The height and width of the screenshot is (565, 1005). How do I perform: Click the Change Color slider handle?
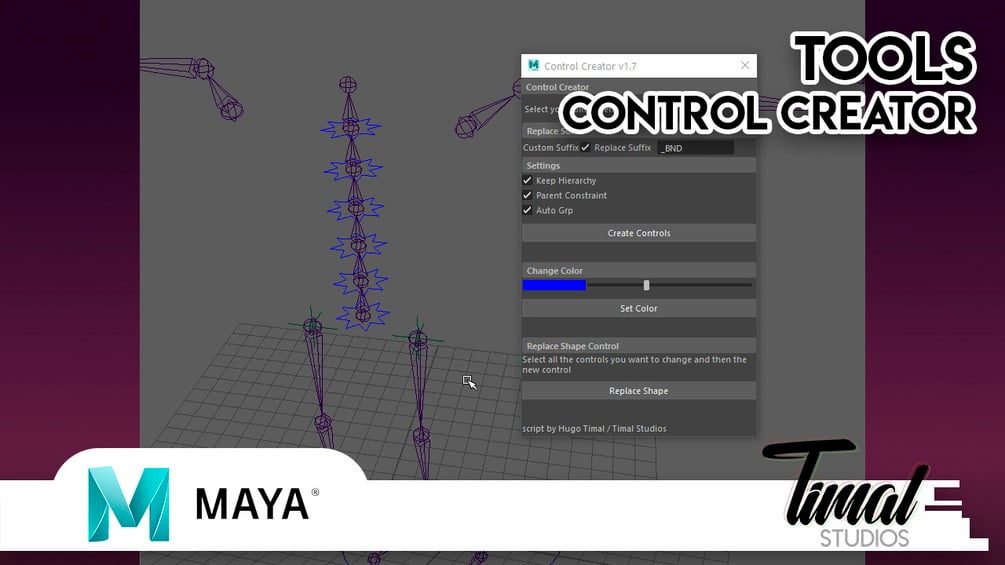(x=646, y=285)
